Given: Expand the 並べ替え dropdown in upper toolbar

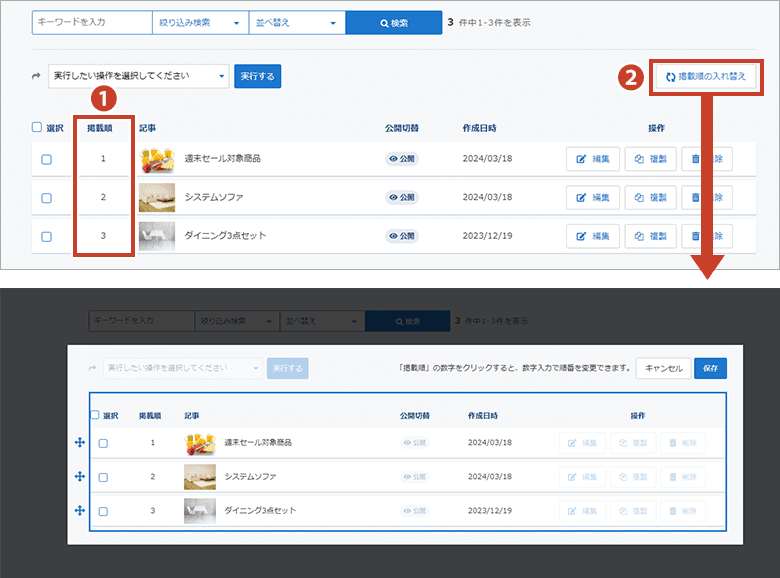Looking at the screenshot, I should (295, 22).
